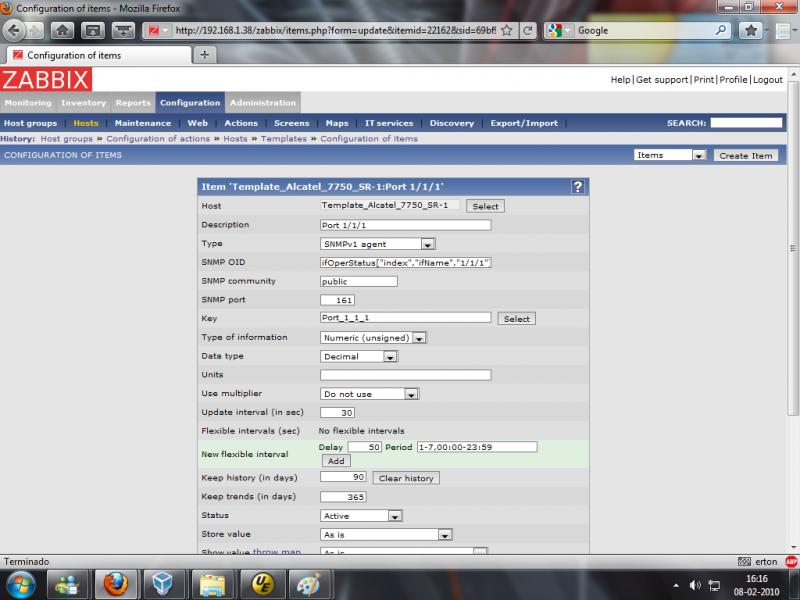Click the Create Item button
The height and width of the screenshot is (600, 800).
(x=747, y=155)
